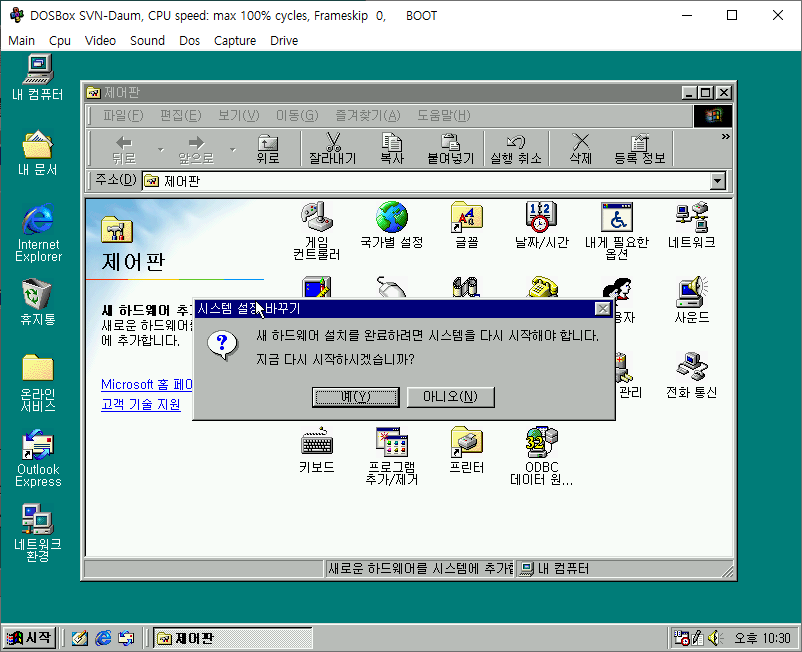Open DOSBox Drive menu
Viewport: 802px width, 652px height.
284,40
